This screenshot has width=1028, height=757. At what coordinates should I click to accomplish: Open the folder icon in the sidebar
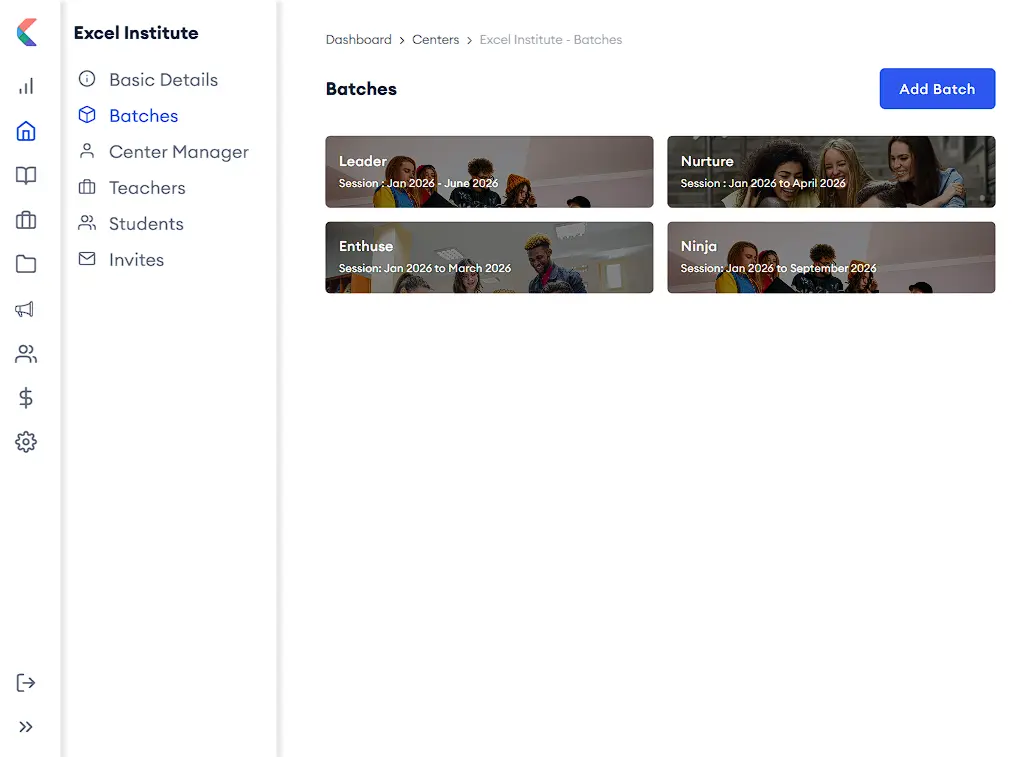click(x=26, y=264)
